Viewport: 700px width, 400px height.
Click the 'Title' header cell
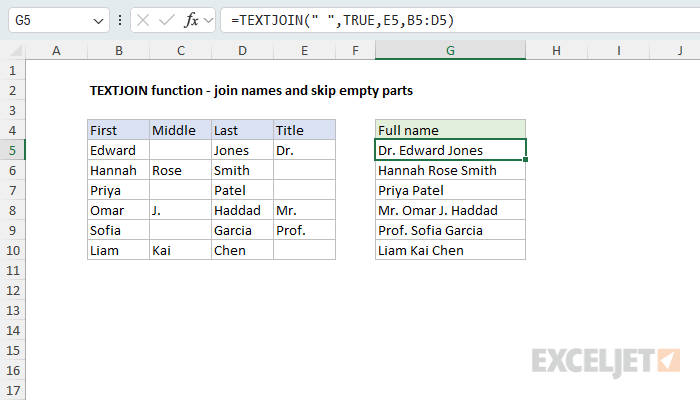point(304,130)
